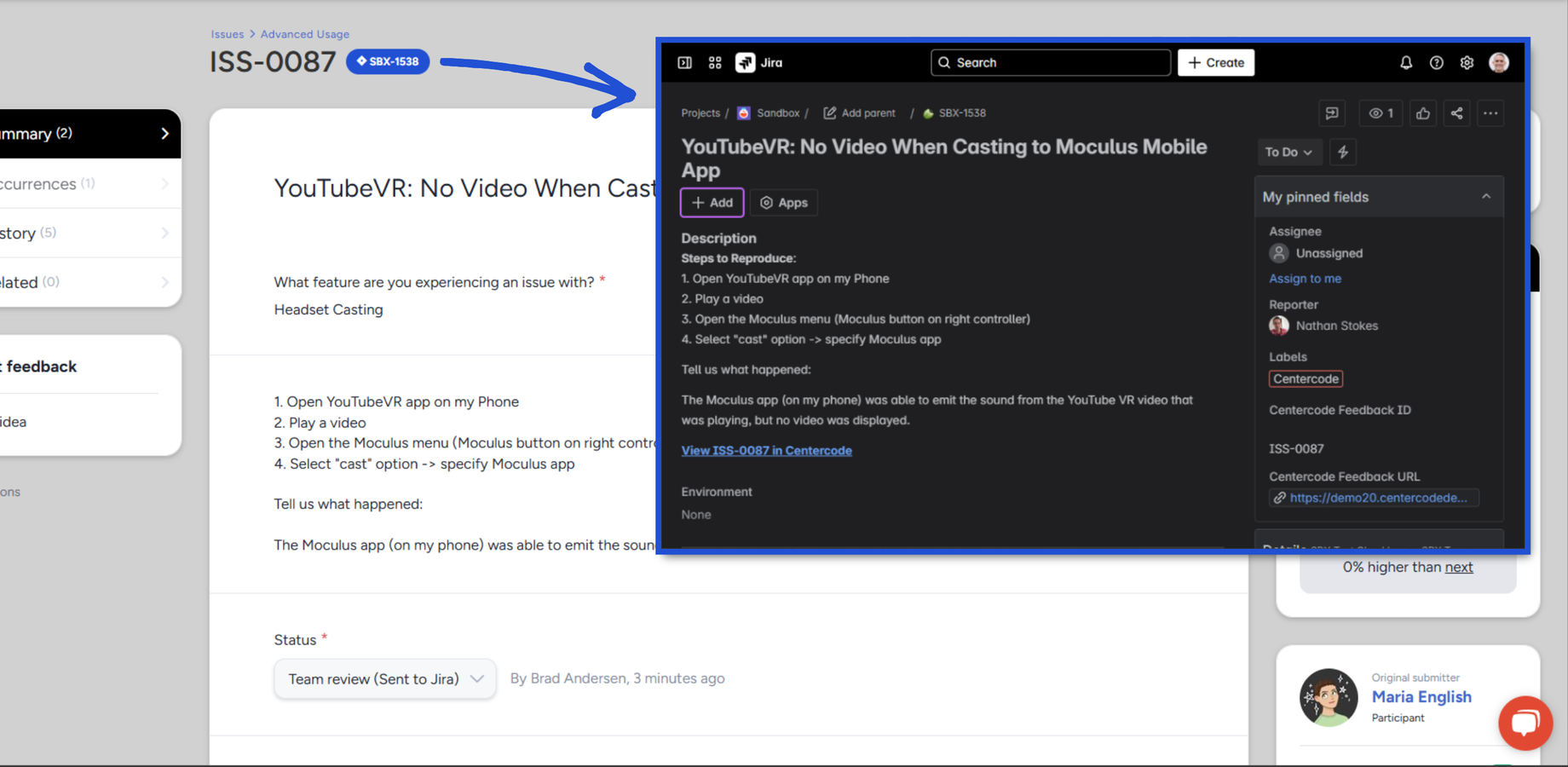Click the chevron on the History tab
The height and width of the screenshot is (767, 1568).
click(164, 233)
